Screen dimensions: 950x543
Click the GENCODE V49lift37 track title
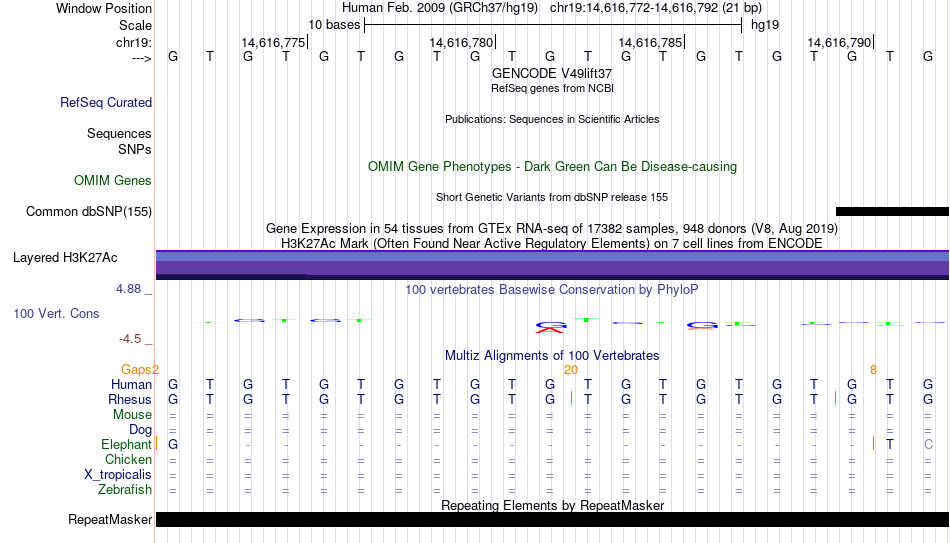(552, 73)
